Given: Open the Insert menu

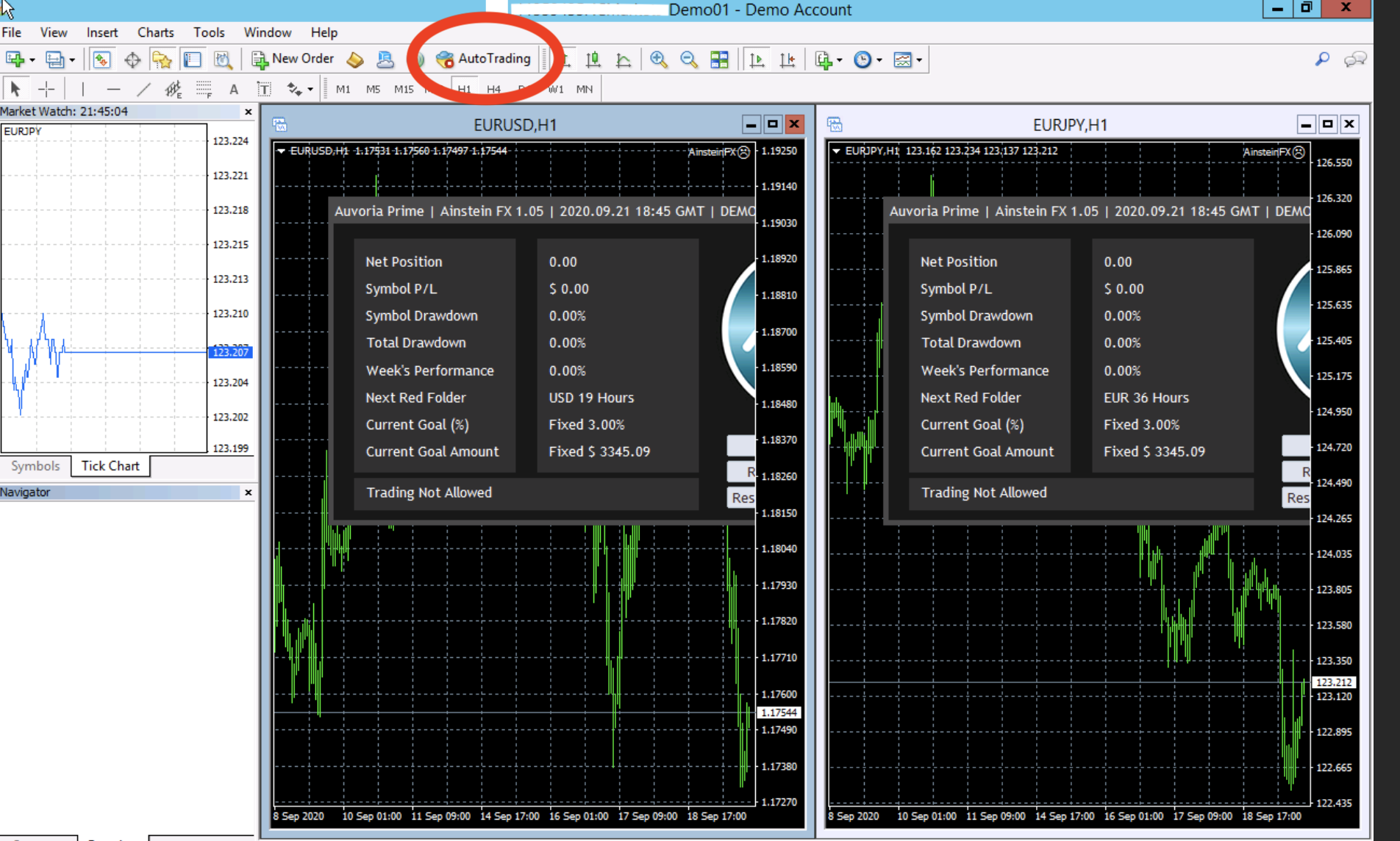Looking at the screenshot, I should point(102,32).
